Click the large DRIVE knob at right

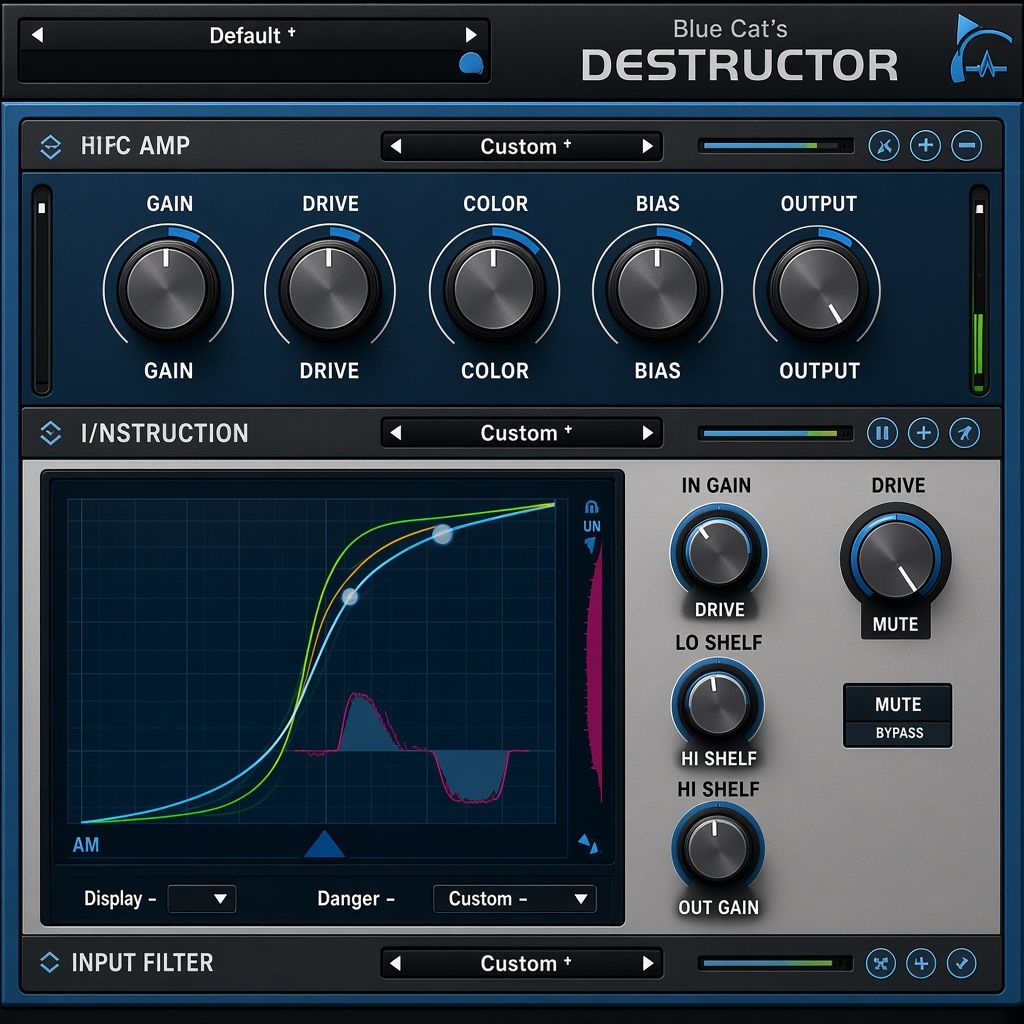point(896,558)
